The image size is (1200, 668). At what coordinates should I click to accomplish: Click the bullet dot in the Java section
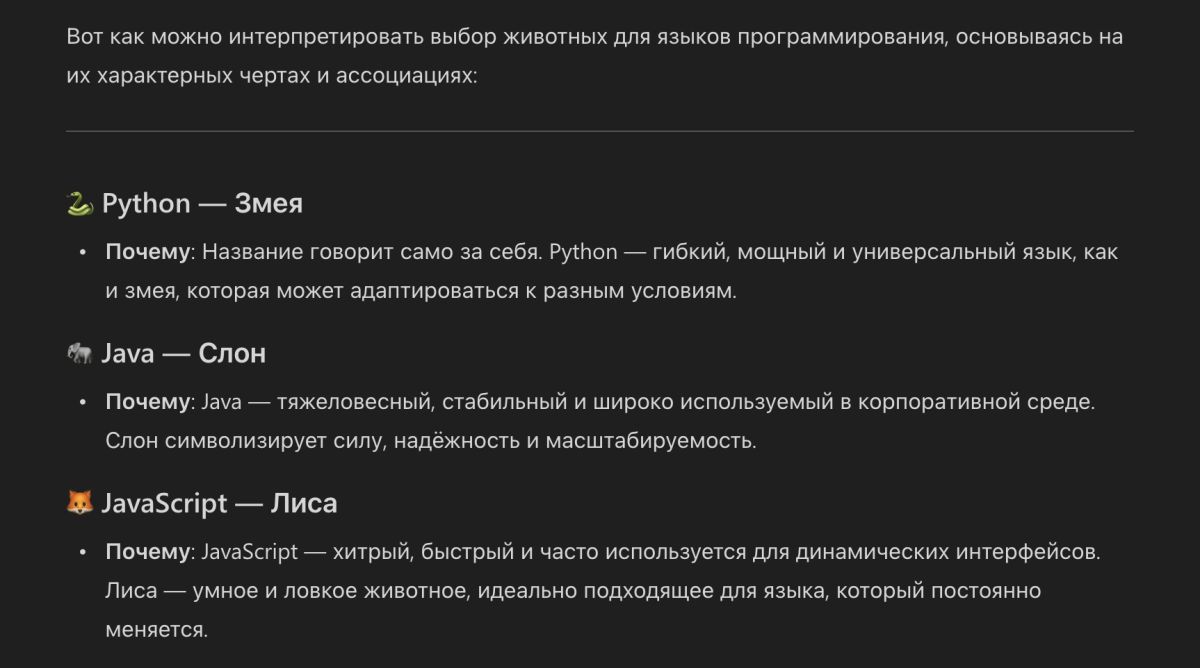point(84,403)
